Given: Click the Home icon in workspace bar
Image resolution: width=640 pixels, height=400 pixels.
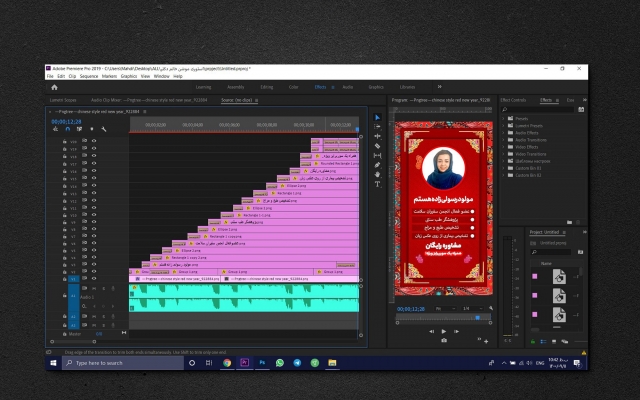Looking at the screenshot, I should click(x=54, y=87).
